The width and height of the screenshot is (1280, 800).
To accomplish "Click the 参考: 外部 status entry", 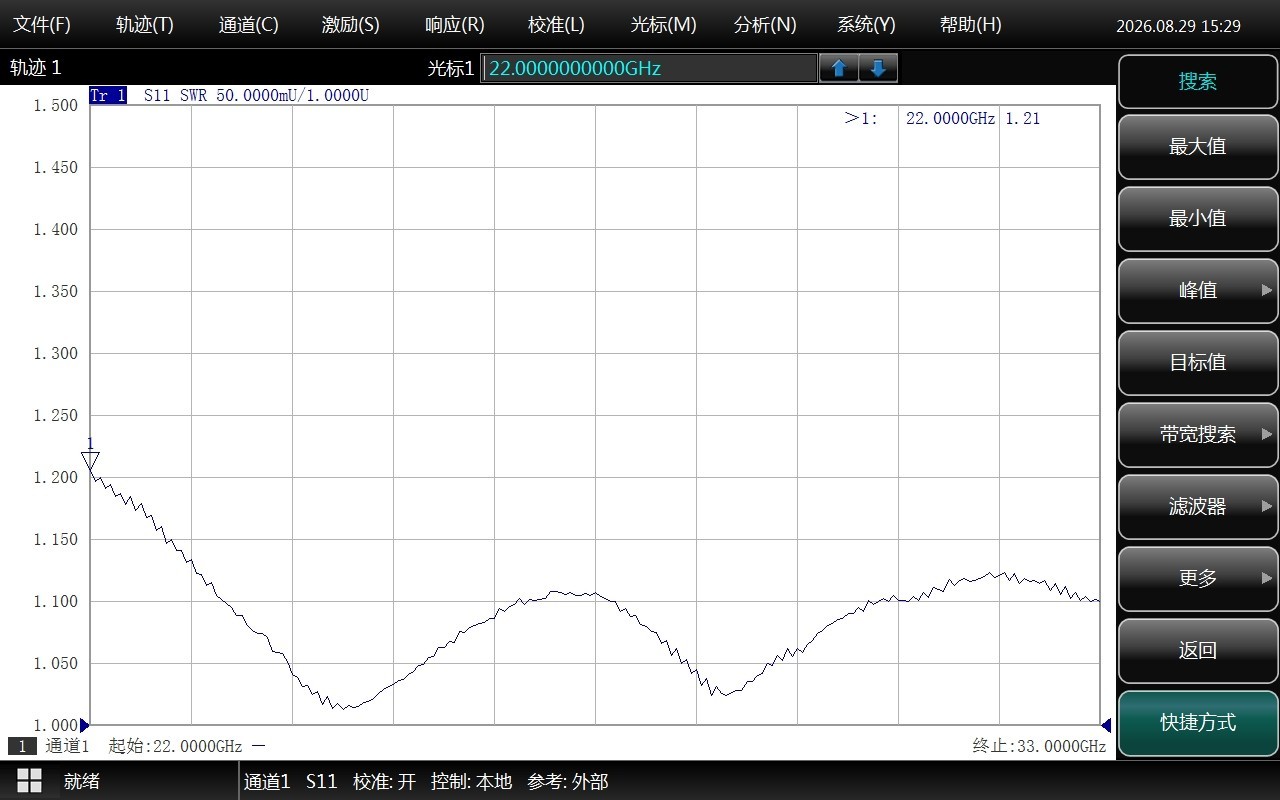I will click(567, 782).
